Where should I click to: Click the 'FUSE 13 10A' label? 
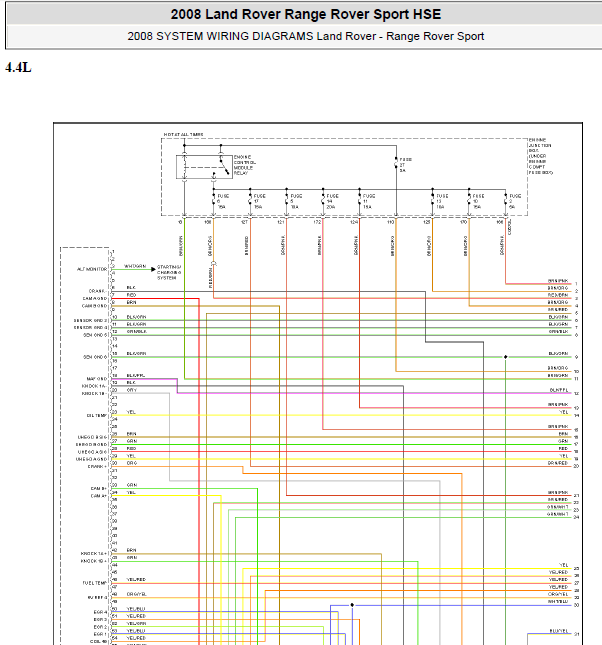tap(442, 202)
